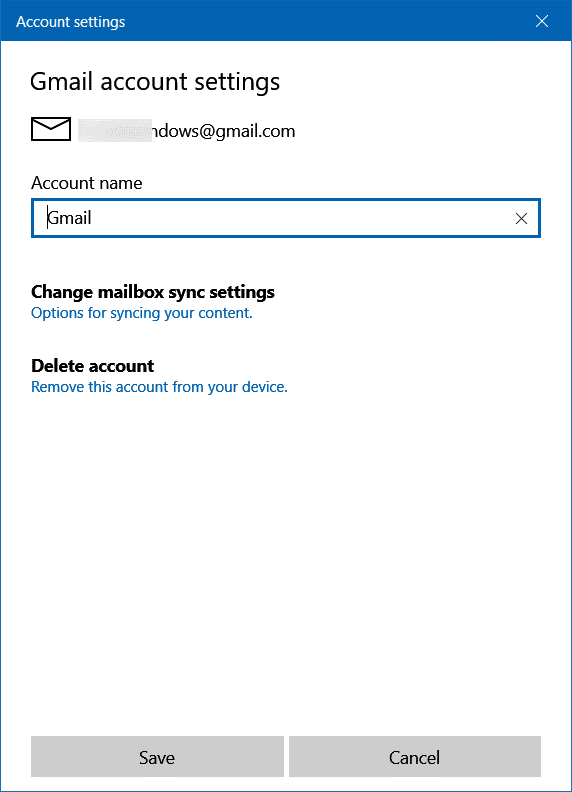Close the Account settings dialog
572x792 pixels.
[542, 21]
